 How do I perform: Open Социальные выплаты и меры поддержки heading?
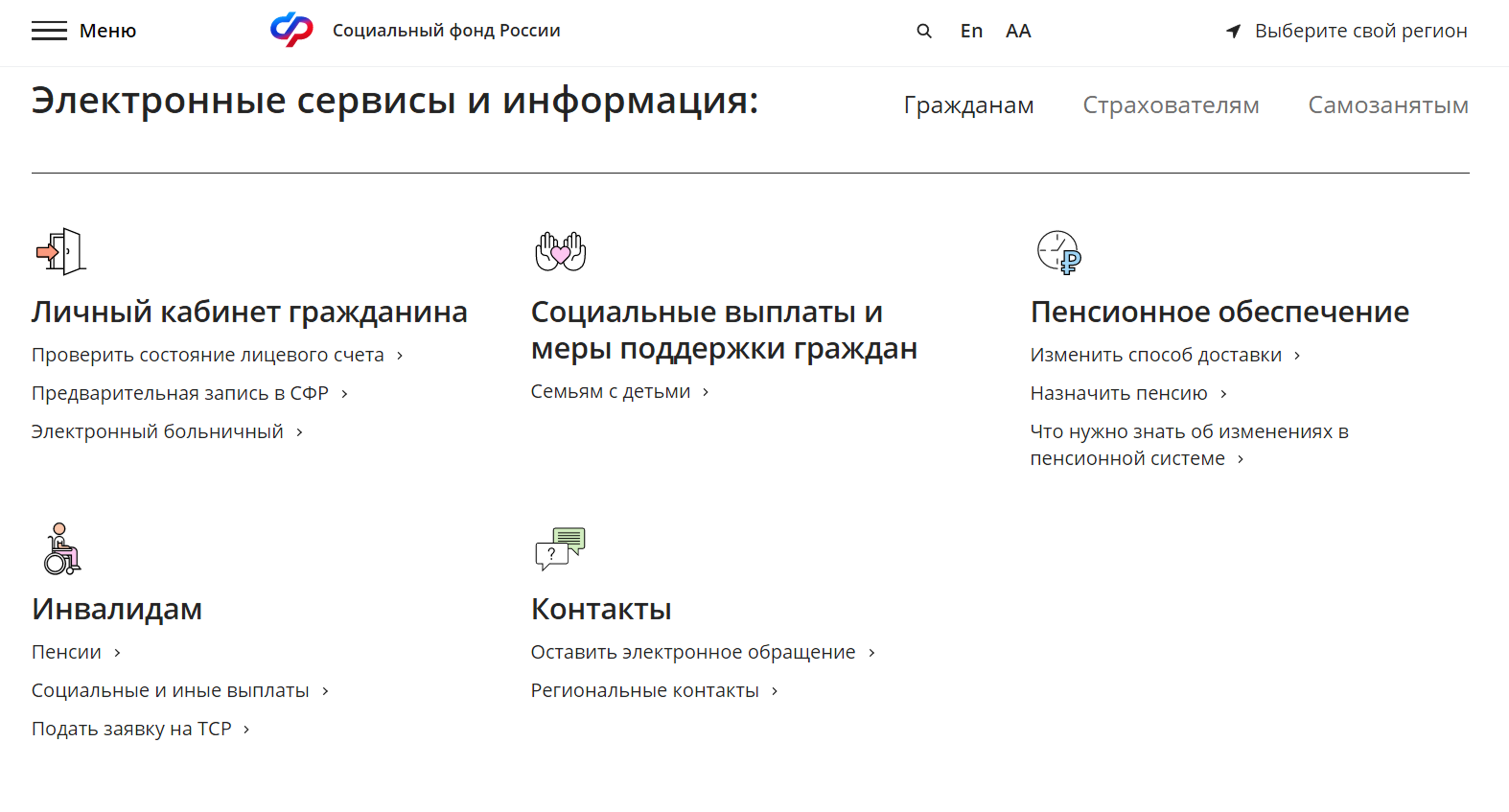(724, 330)
